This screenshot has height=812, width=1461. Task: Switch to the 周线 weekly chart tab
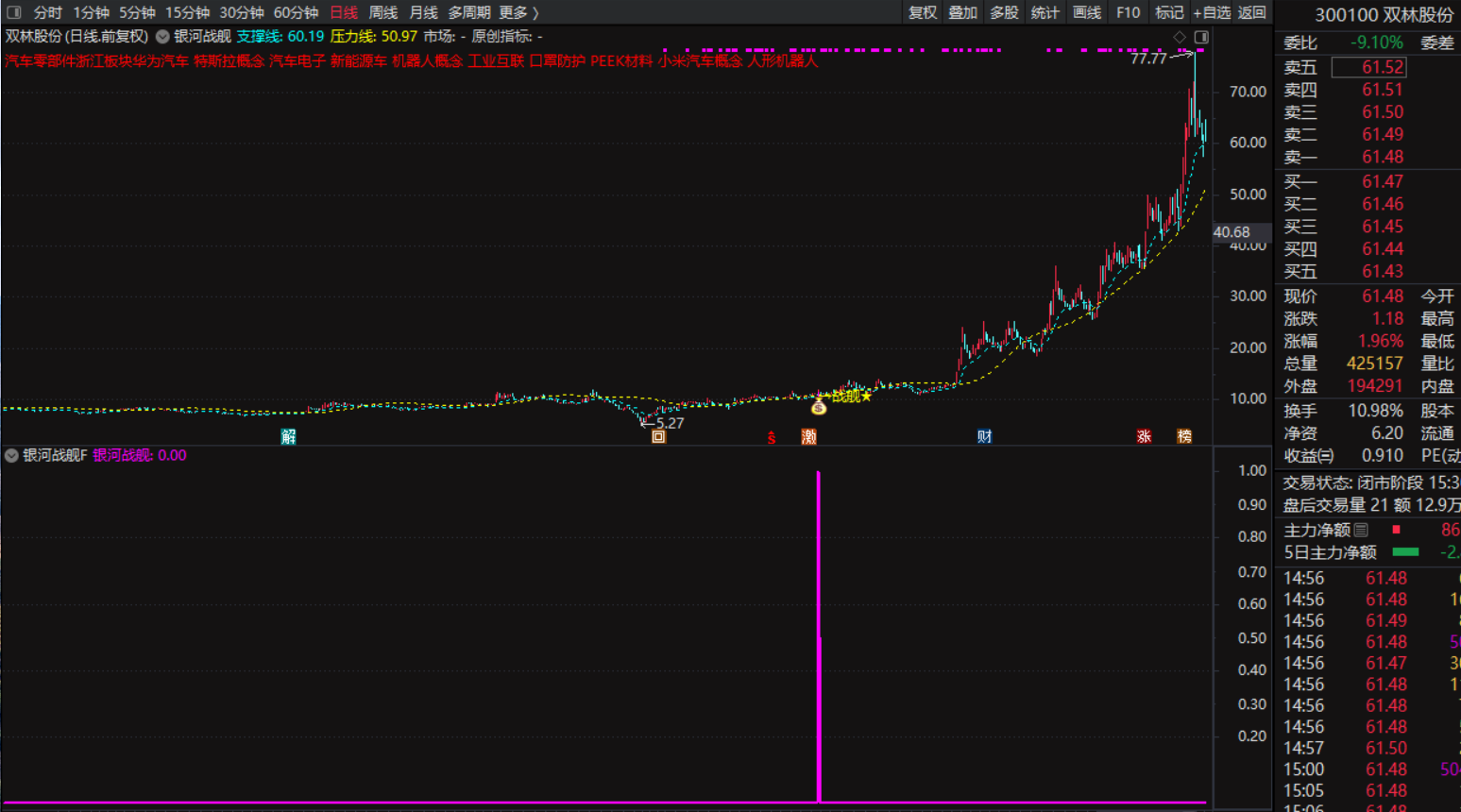tap(382, 12)
